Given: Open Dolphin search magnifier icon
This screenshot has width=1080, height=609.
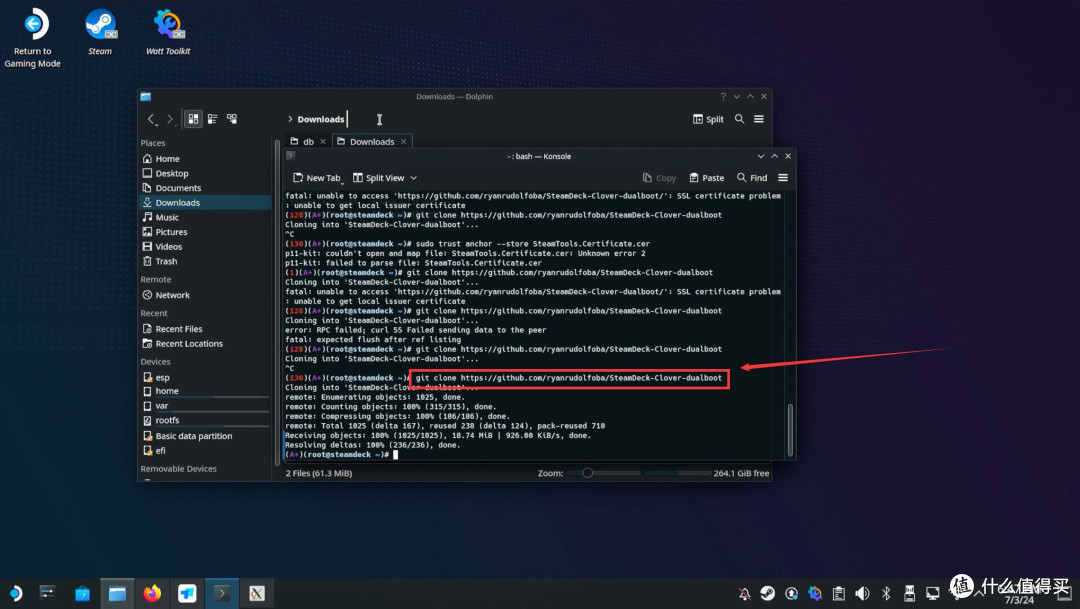Looking at the screenshot, I should tap(739, 119).
